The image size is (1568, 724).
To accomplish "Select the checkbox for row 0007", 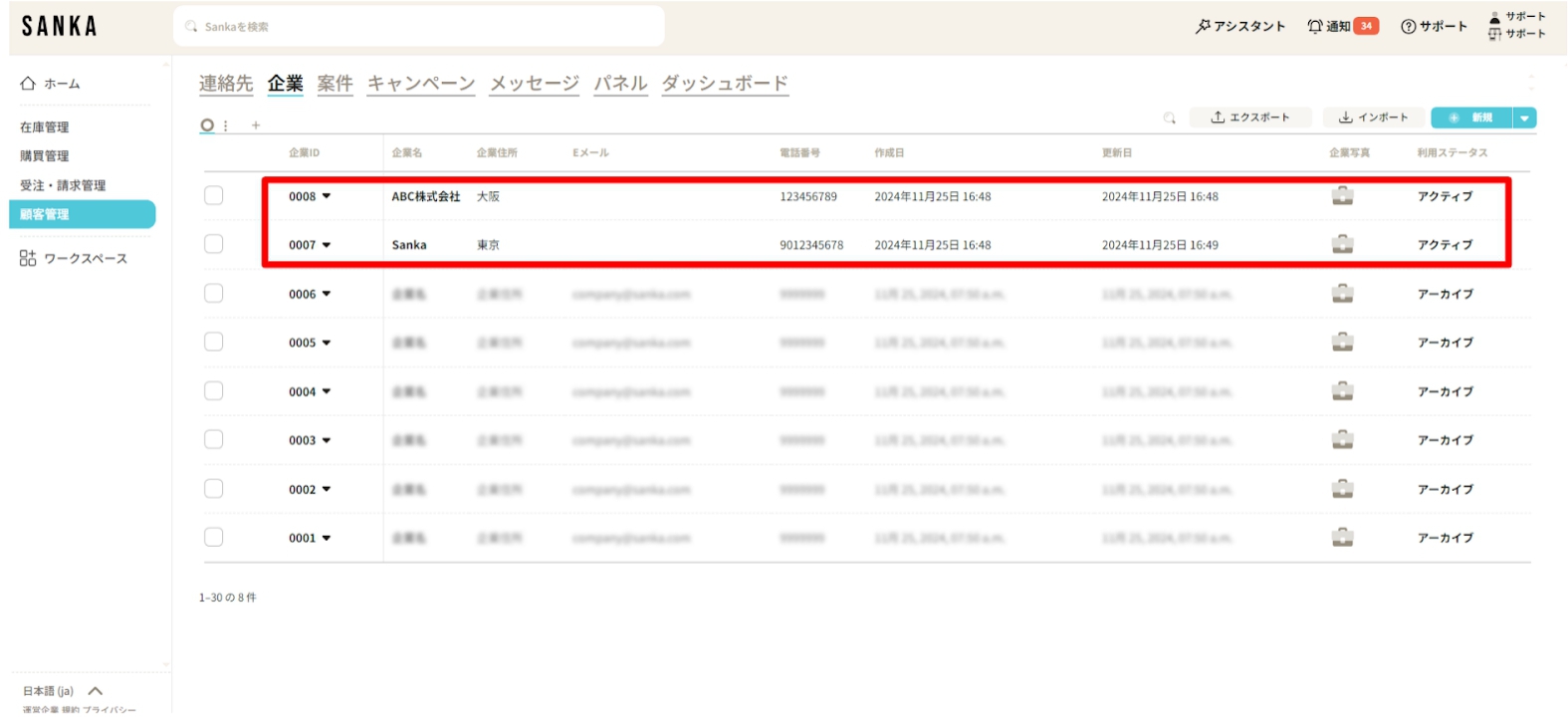I will [x=214, y=244].
